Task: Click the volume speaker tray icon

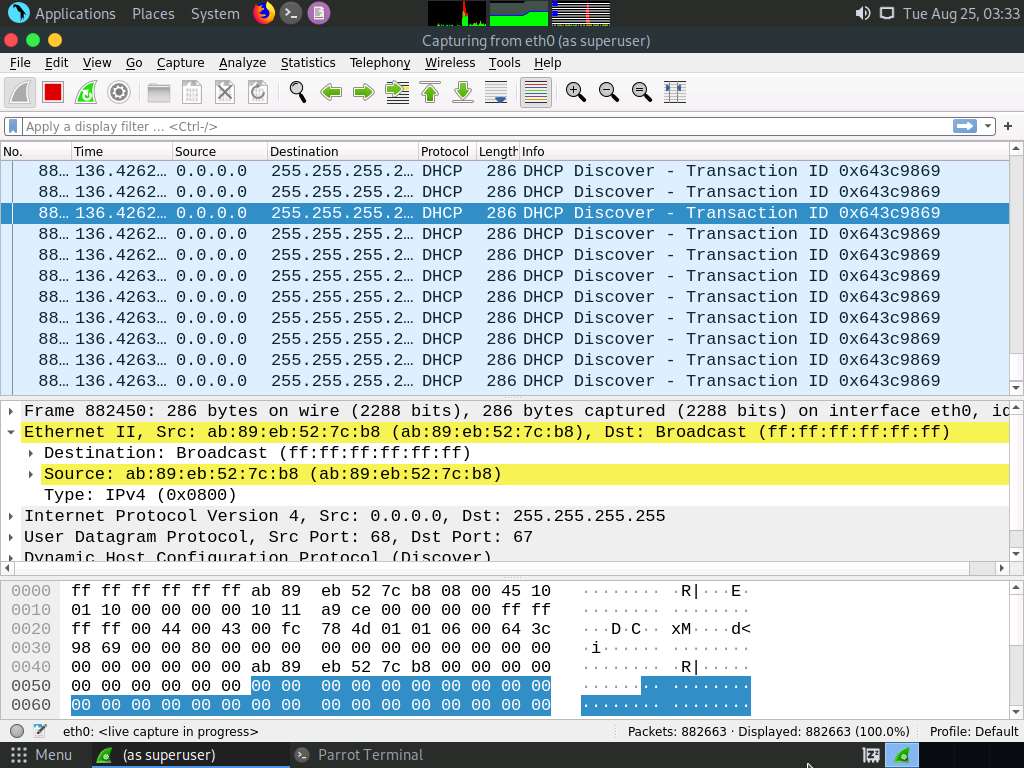Action: 863,13
